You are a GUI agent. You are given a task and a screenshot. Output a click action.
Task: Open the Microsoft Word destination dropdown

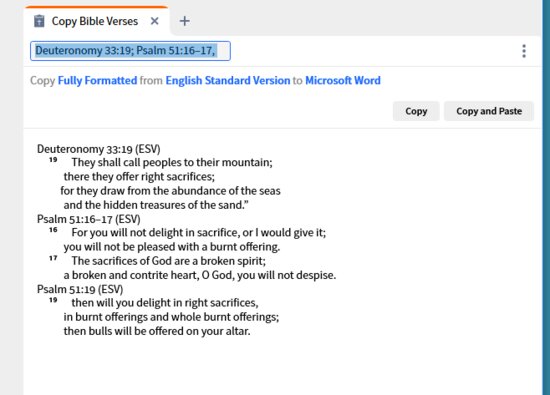(343, 81)
